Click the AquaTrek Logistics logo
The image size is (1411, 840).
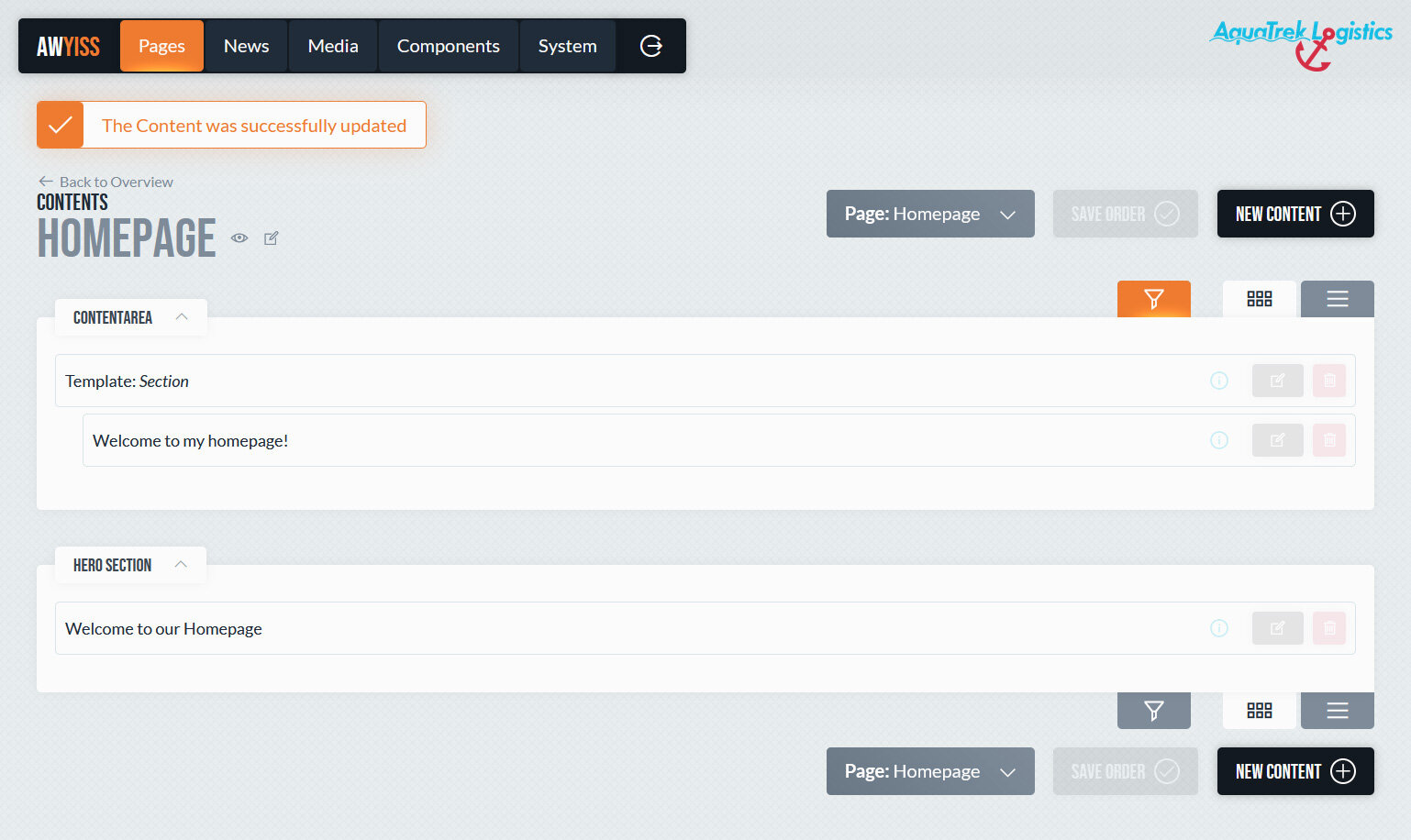coord(1301,43)
